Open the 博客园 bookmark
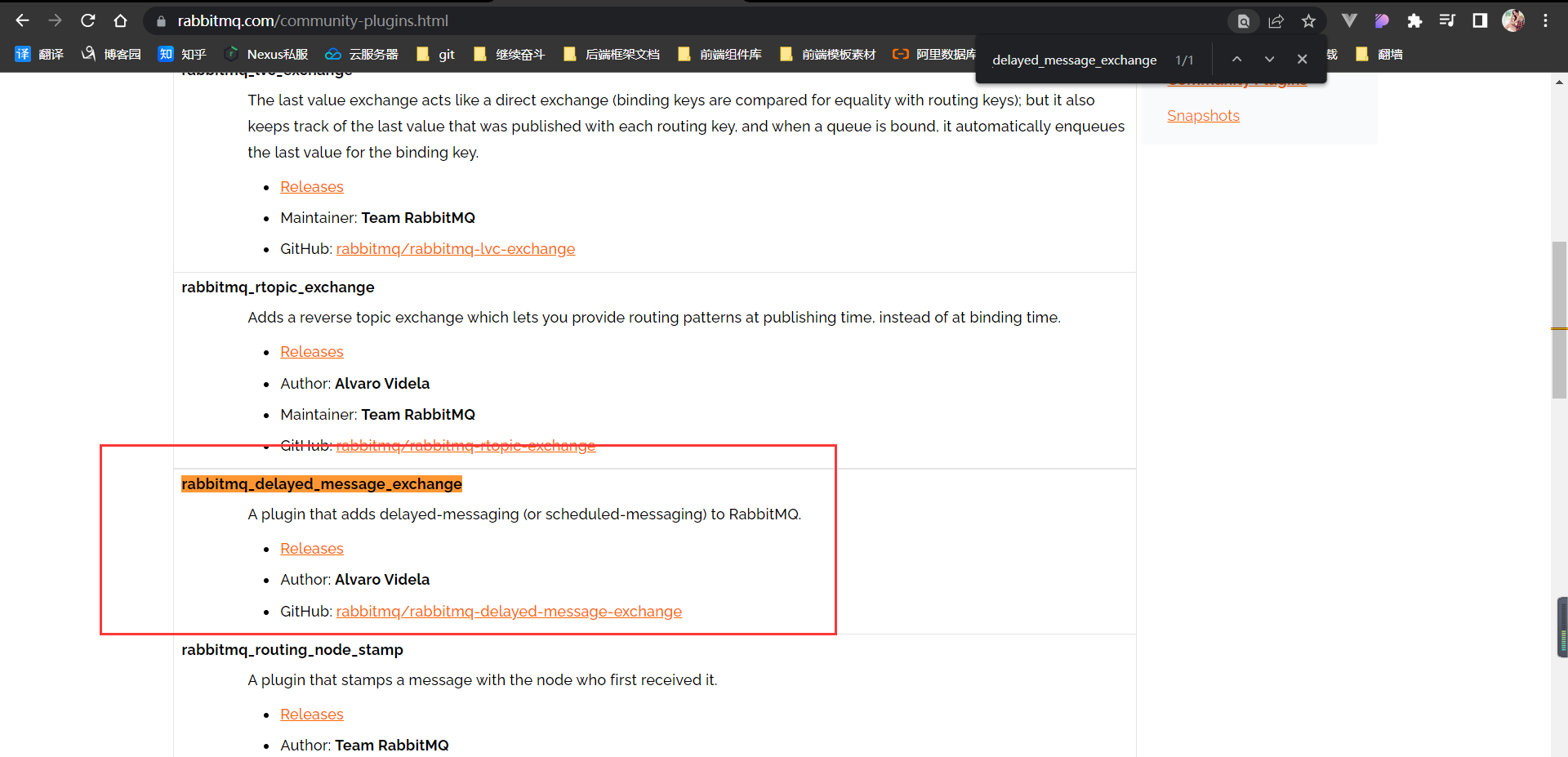This screenshot has width=1568, height=757. (111, 54)
